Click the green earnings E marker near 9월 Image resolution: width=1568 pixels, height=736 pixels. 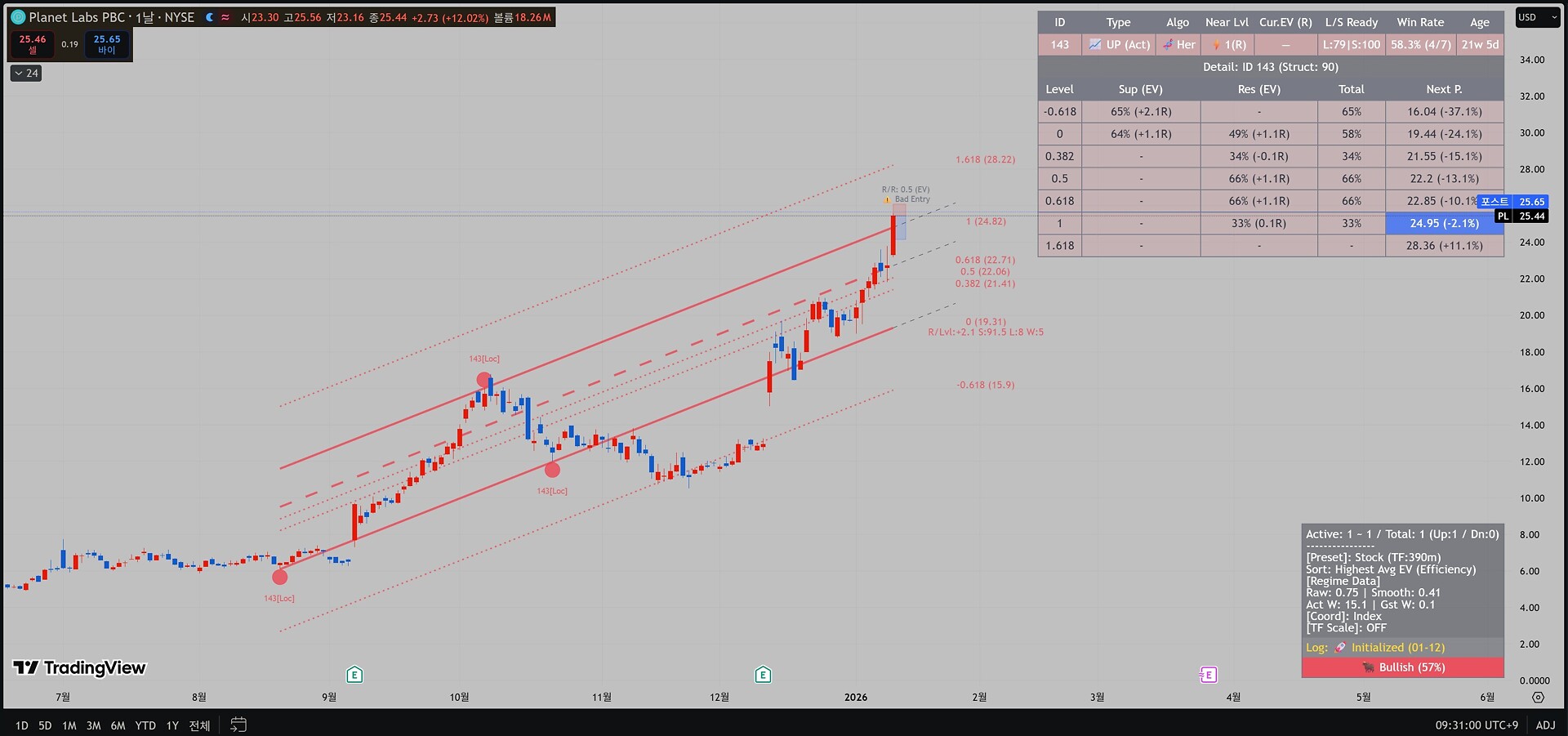354,675
